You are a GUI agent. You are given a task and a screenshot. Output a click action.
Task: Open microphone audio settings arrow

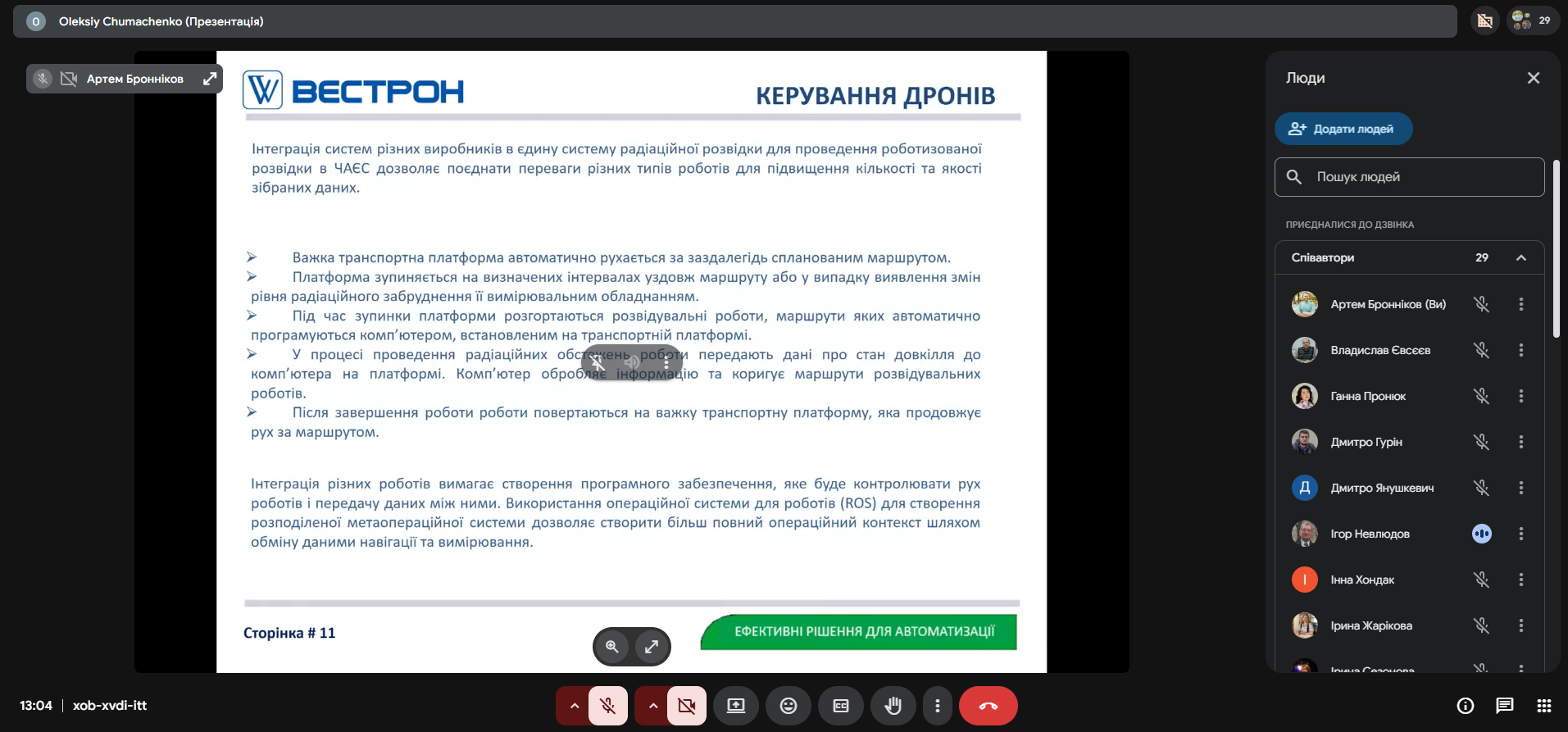point(574,706)
